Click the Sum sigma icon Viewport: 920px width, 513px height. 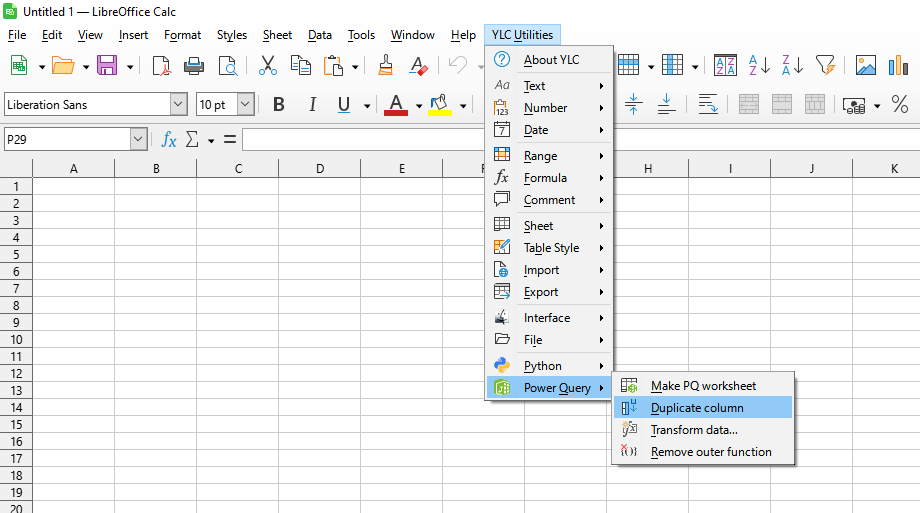click(x=192, y=140)
